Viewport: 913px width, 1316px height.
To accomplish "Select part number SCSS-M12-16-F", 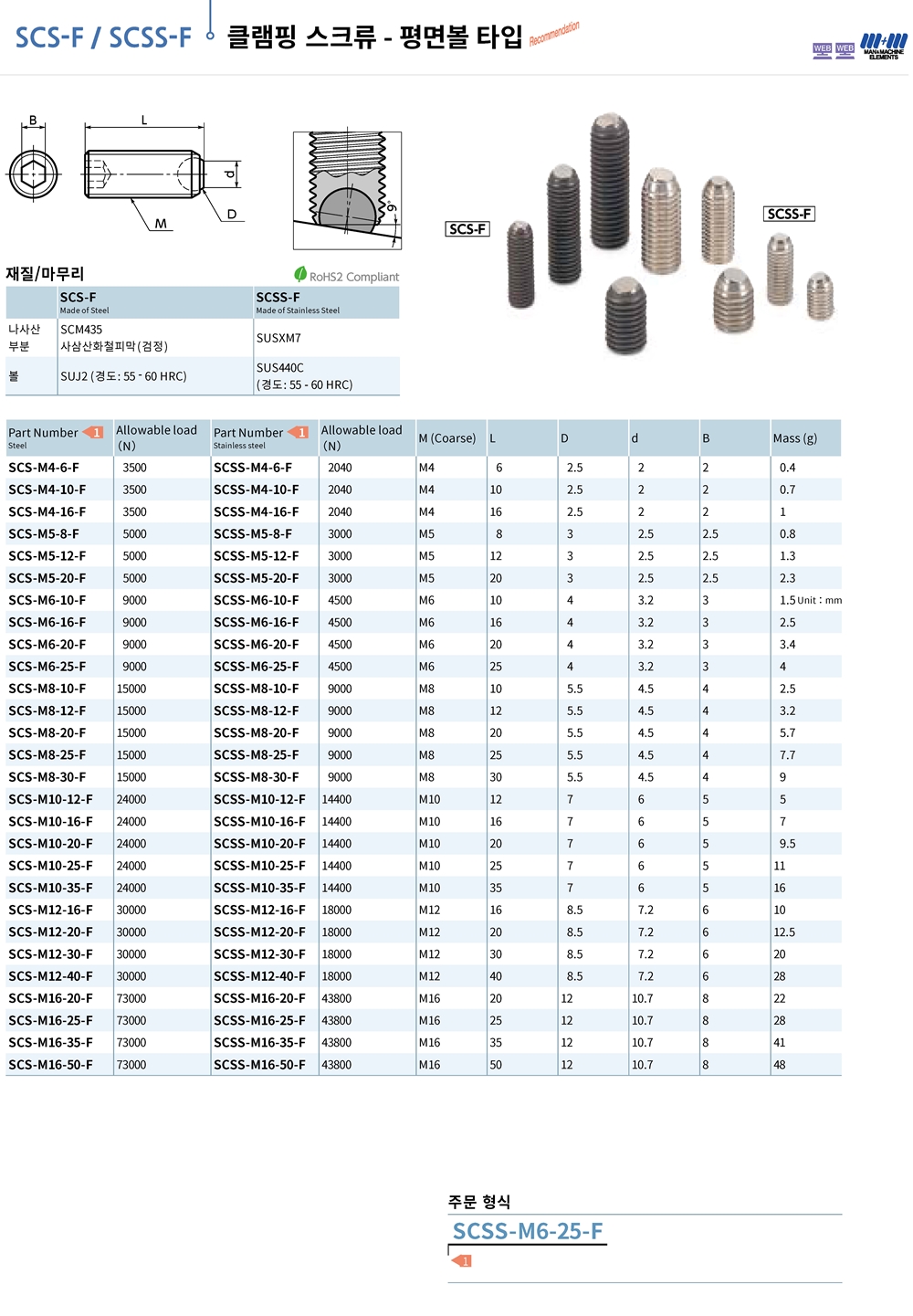I will (x=260, y=911).
